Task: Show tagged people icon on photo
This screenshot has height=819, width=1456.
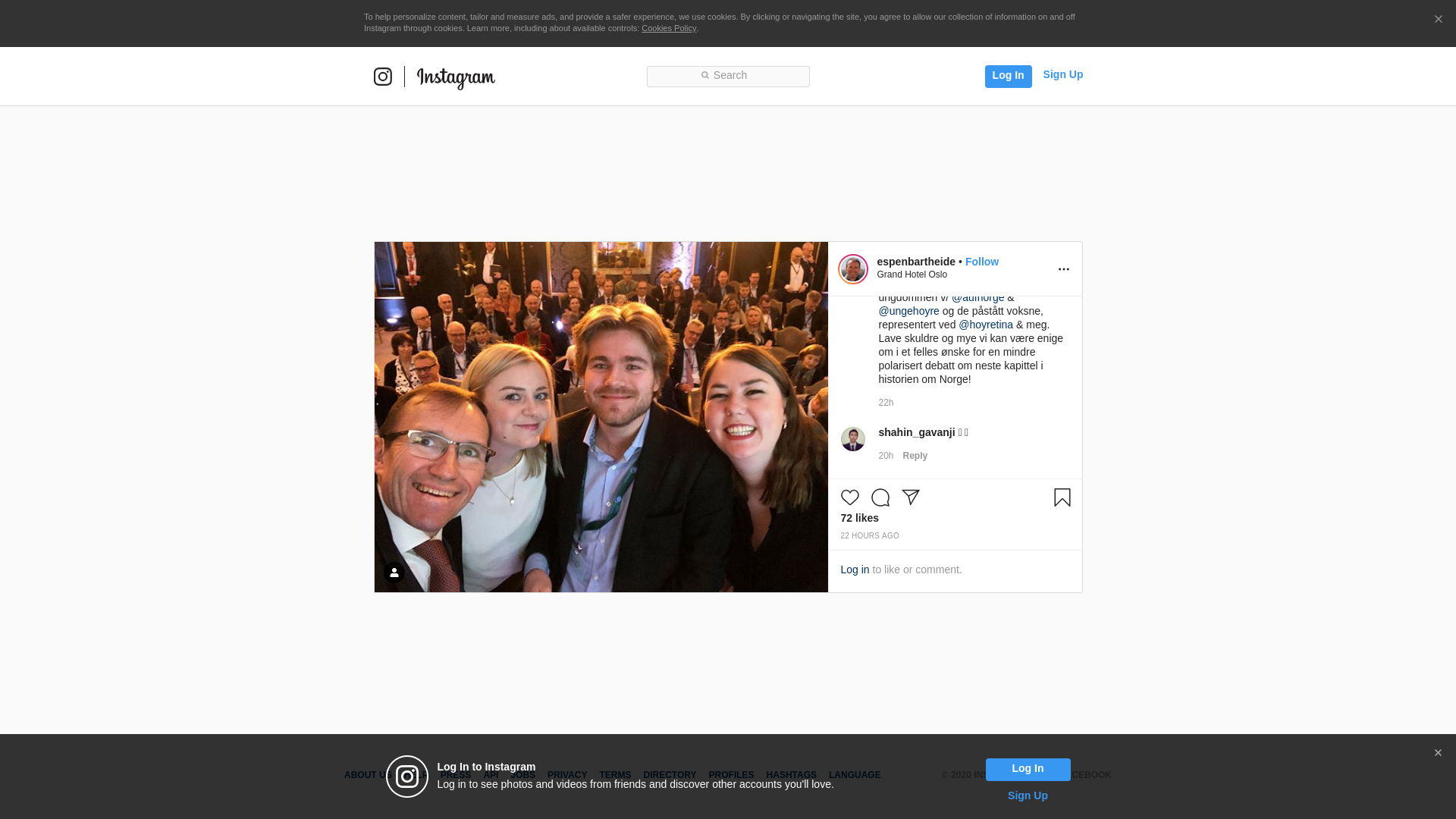Action: coord(394,573)
